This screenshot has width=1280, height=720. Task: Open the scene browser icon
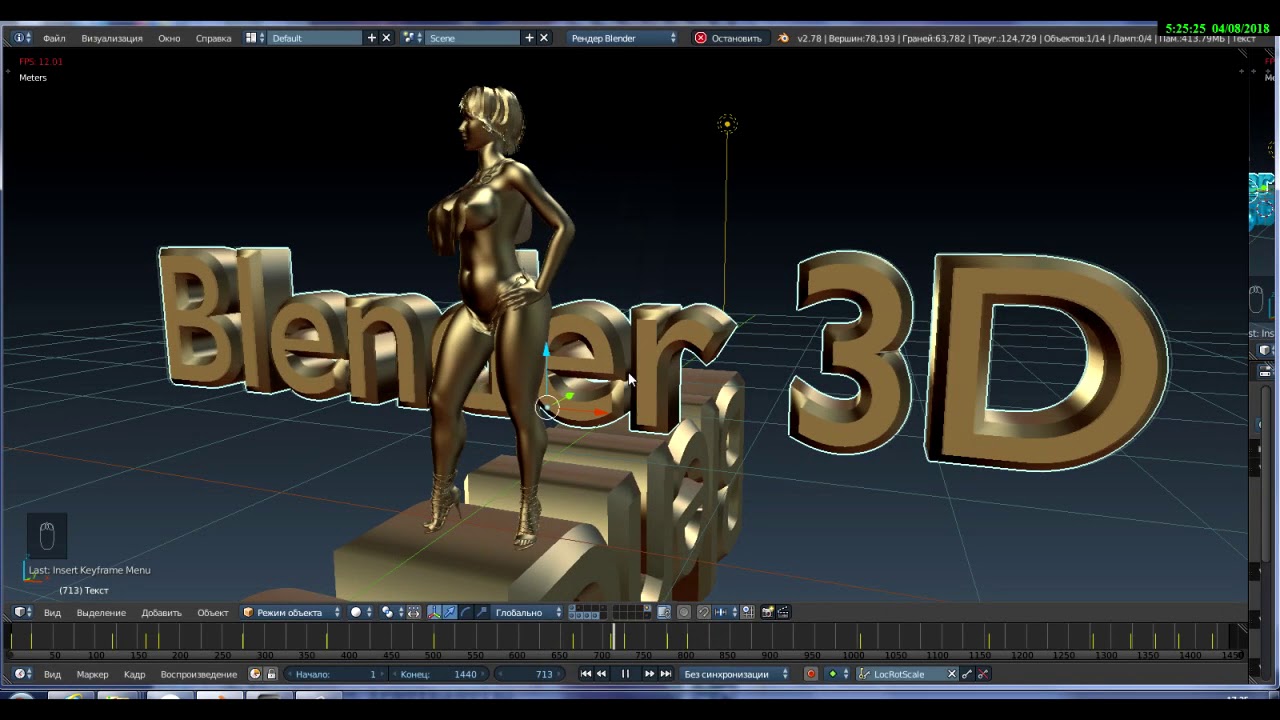coord(412,38)
